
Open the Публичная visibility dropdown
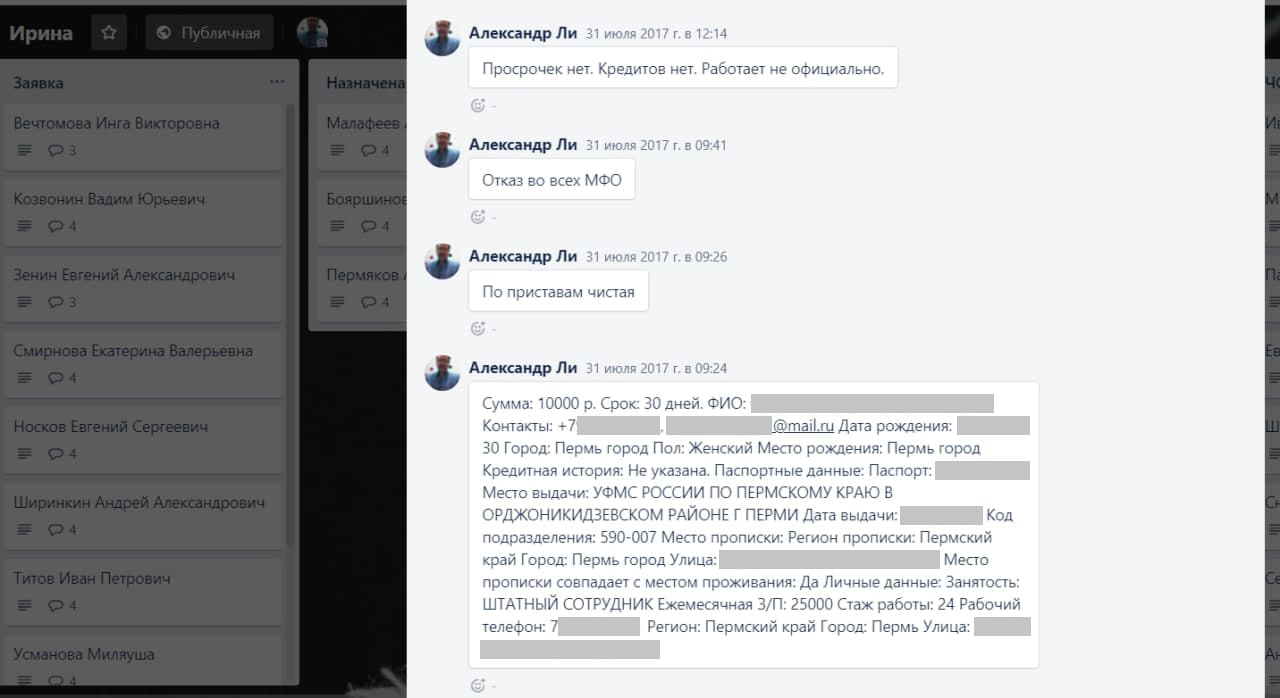pyautogui.click(x=209, y=33)
